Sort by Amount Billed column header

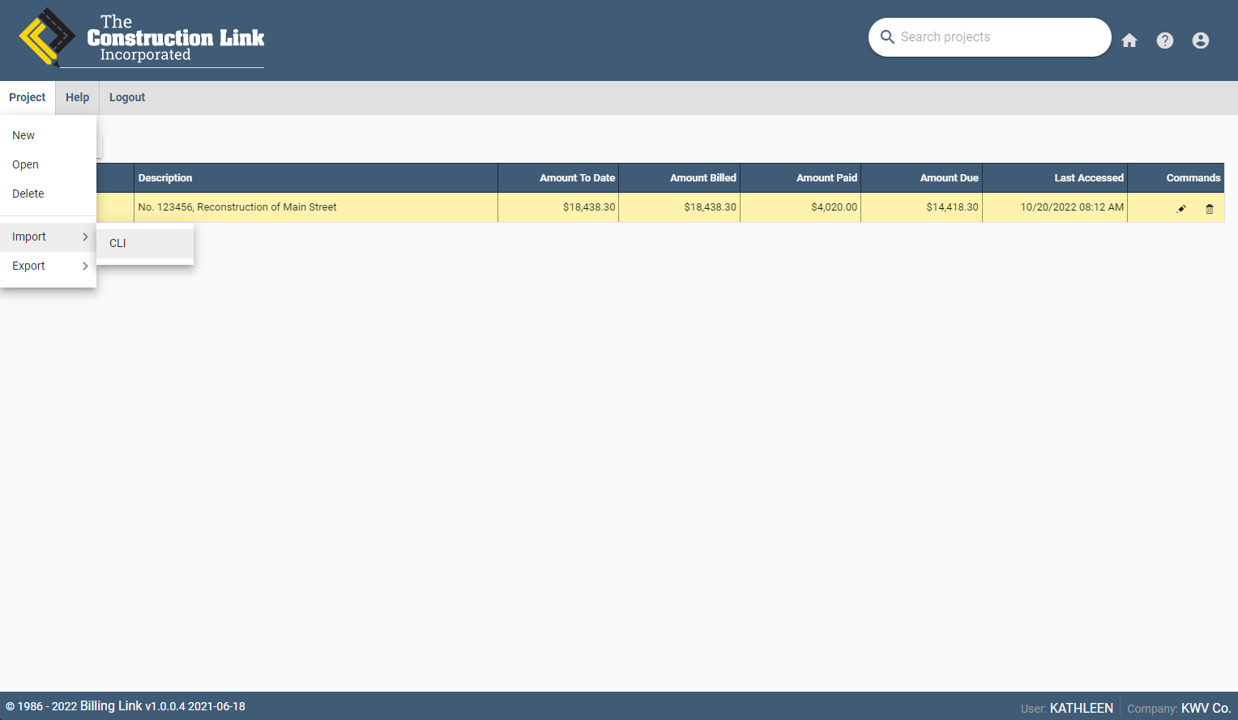tap(679, 178)
